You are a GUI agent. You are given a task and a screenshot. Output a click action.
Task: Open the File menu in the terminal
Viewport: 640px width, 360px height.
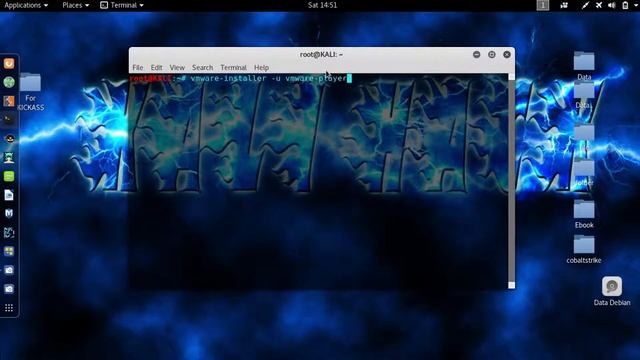point(138,67)
